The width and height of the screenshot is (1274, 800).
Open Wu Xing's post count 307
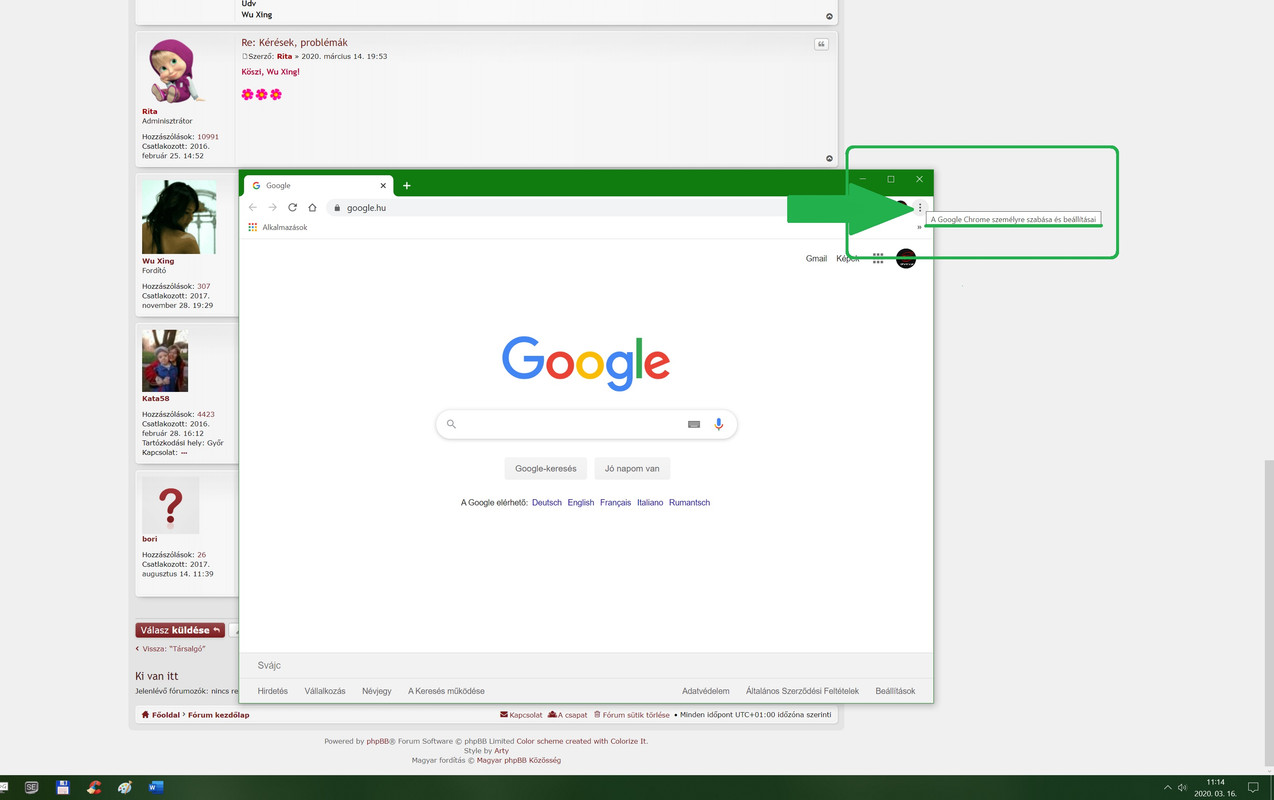(204, 287)
